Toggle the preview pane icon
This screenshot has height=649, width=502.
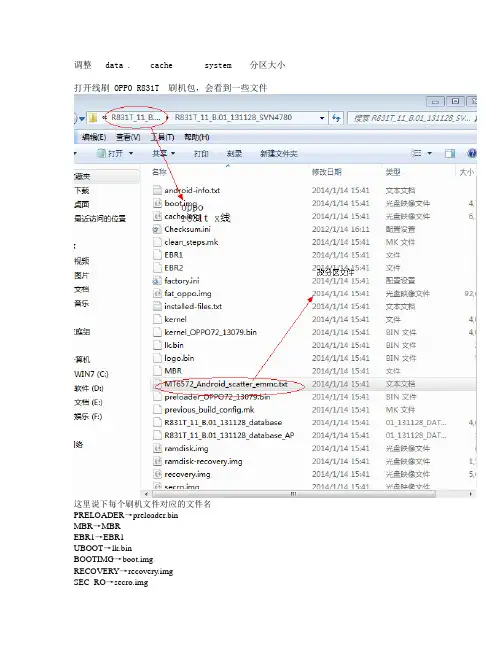pyautogui.click(x=450, y=154)
